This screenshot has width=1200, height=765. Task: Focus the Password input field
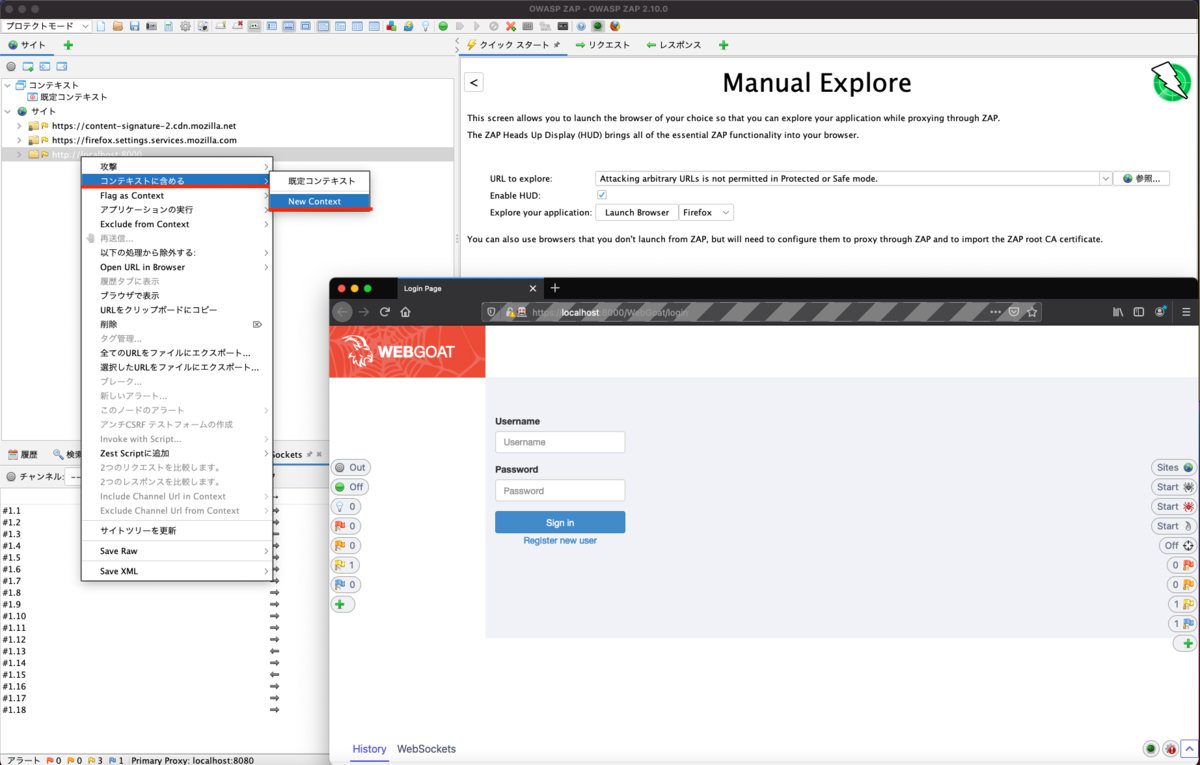560,490
